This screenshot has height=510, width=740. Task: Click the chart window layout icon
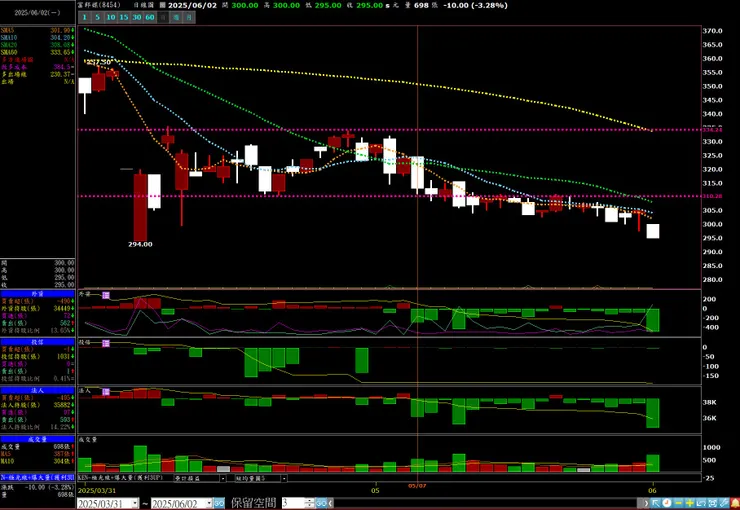tap(701, 503)
